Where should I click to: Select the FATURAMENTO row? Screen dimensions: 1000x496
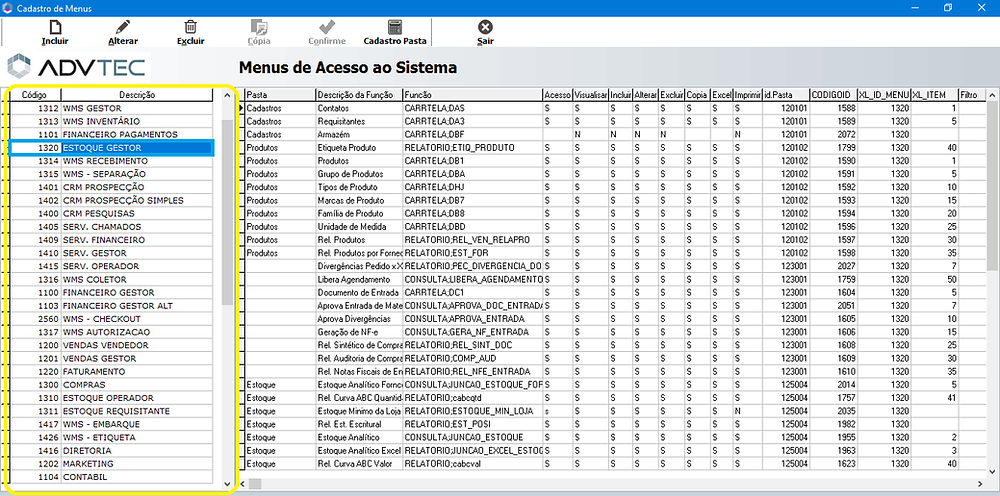(x=111, y=371)
